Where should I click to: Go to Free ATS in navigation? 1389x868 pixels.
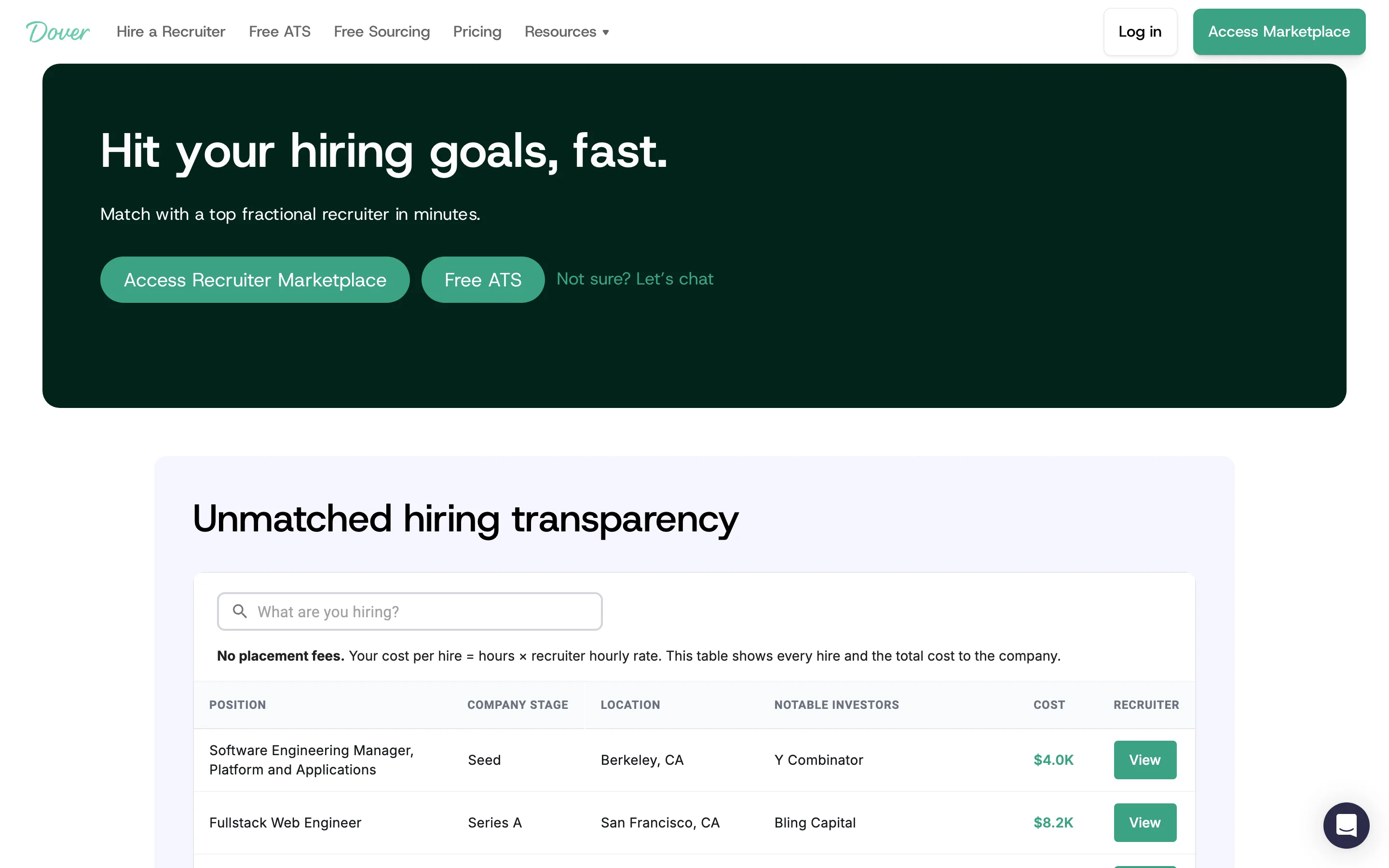coord(280,31)
